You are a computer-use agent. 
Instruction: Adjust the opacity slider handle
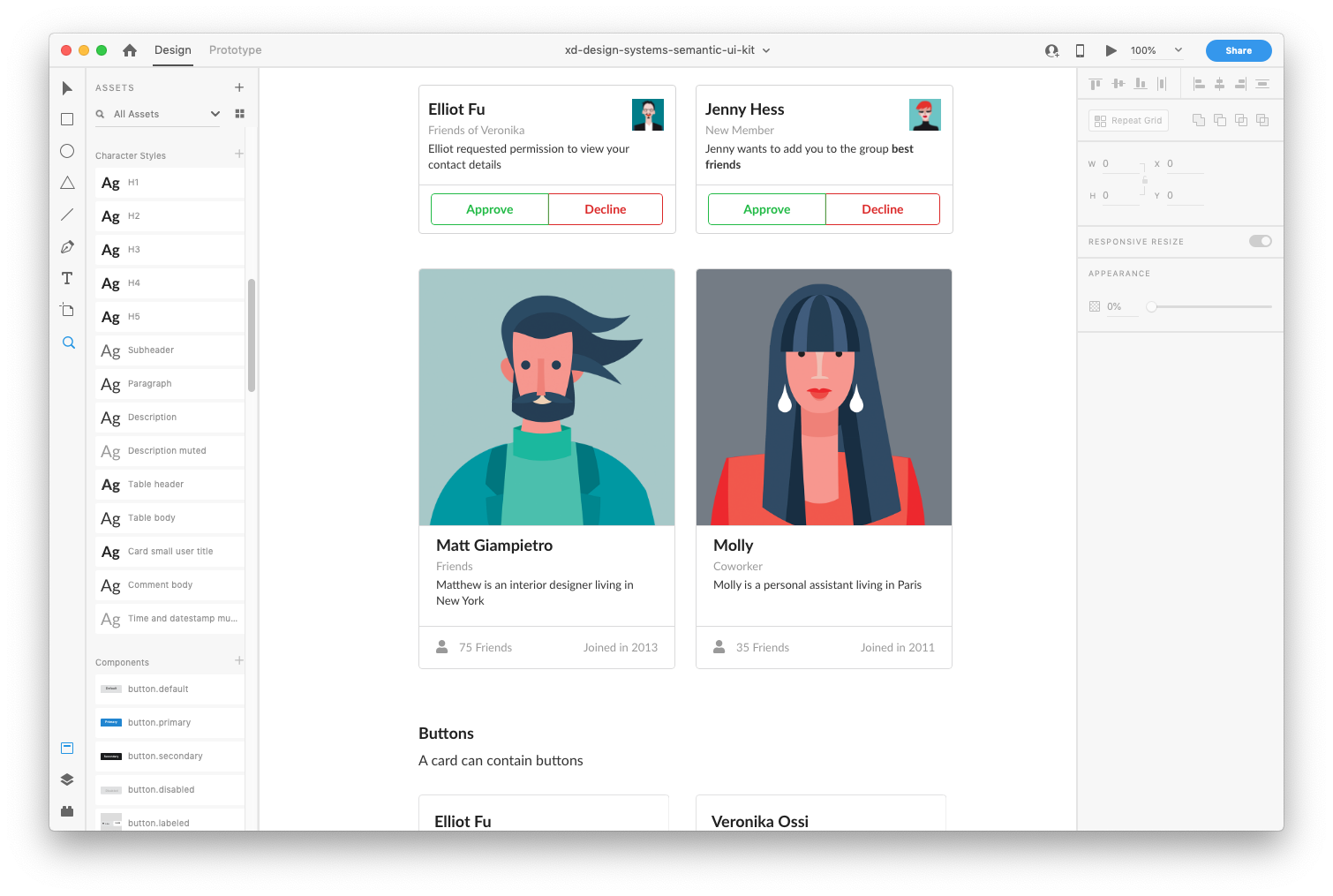click(1151, 306)
